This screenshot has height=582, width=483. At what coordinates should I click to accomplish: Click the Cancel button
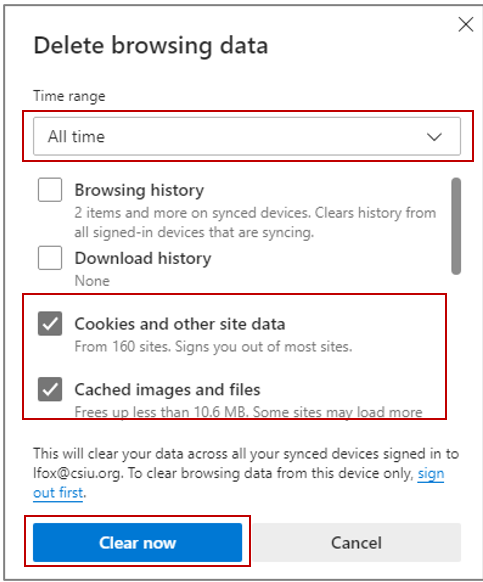[x=356, y=542]
